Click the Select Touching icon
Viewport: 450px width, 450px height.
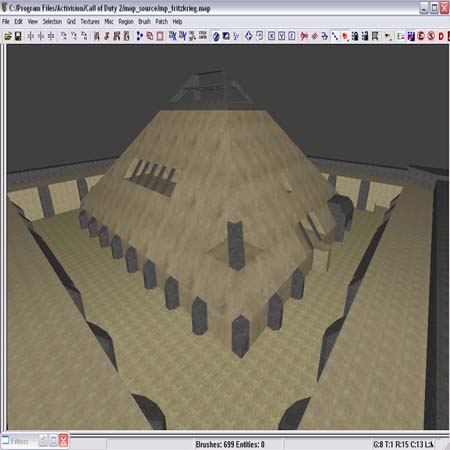pyautogui.click(x=107, y=36)
